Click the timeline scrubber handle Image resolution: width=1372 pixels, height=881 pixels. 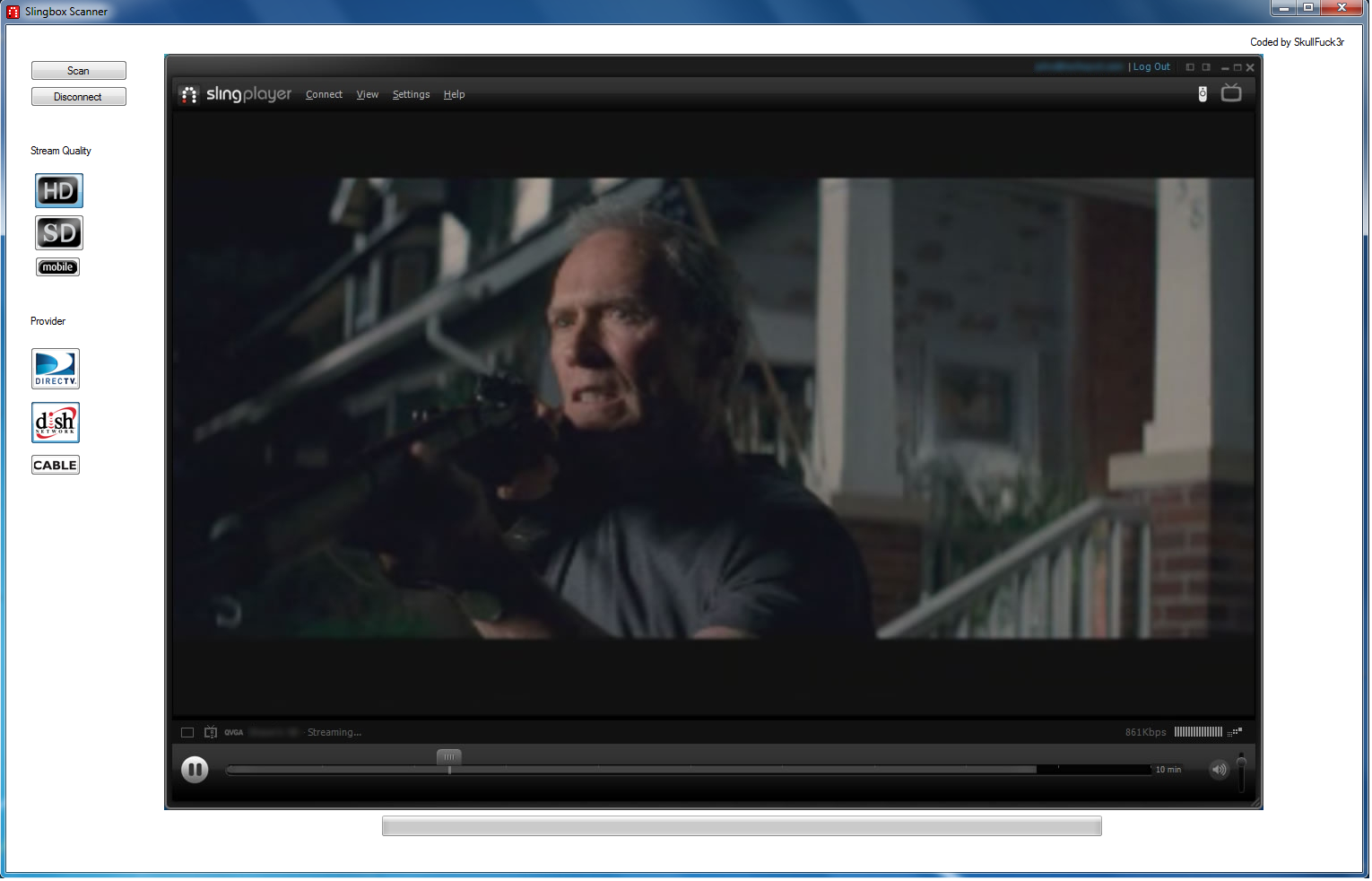coord(449,757)
